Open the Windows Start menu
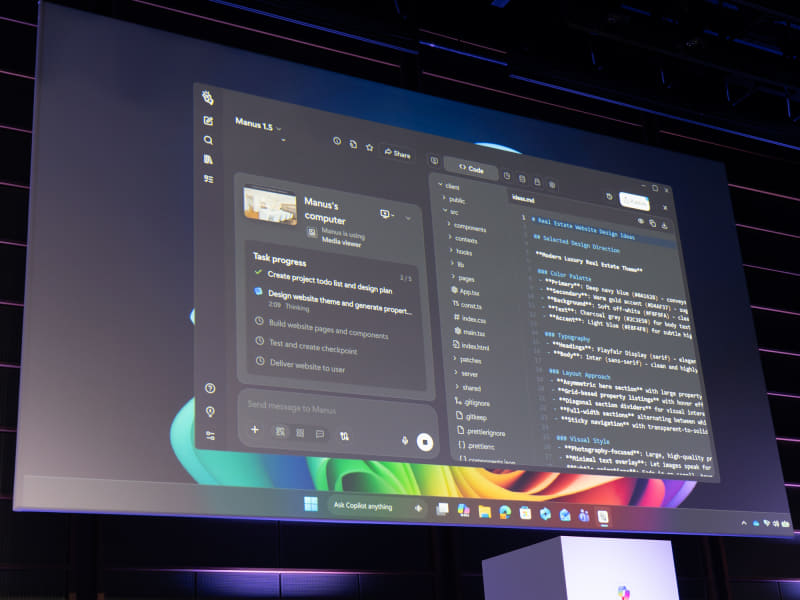The width and height of the screenshot is (800, 600). click(x=311, y=504)
